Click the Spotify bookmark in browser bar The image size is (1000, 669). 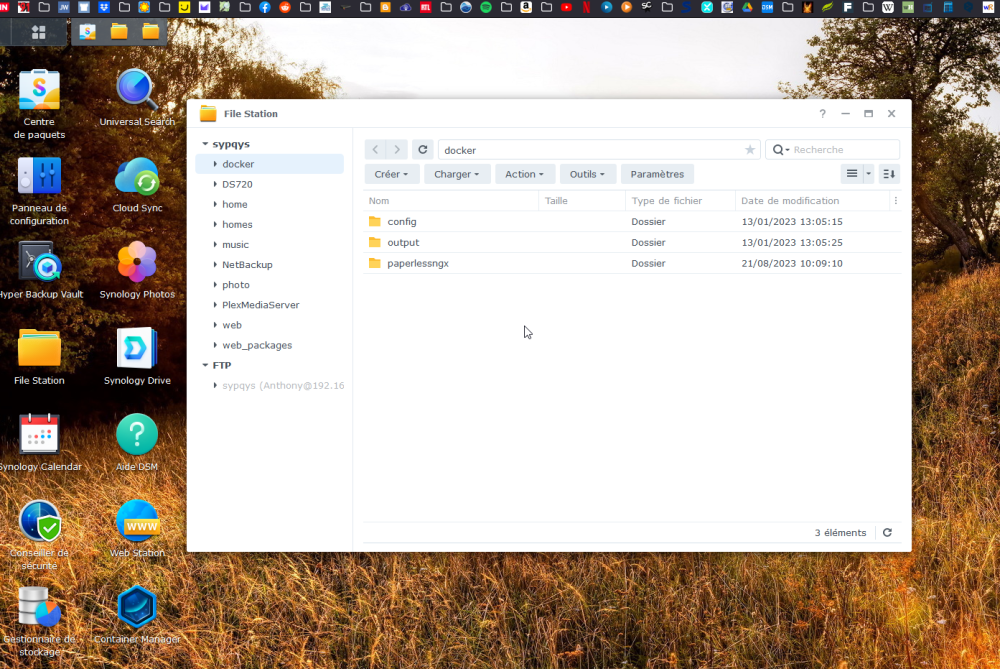coord(485,8)
